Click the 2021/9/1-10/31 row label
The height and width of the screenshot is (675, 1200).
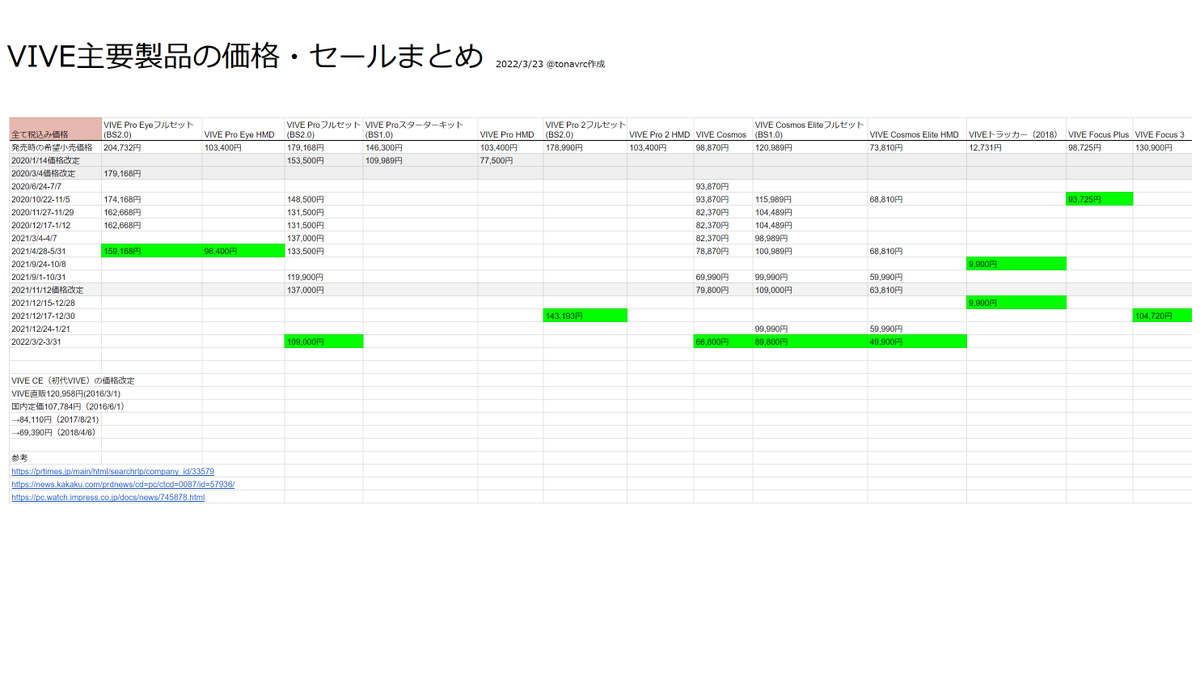click(x=56, y=277)
